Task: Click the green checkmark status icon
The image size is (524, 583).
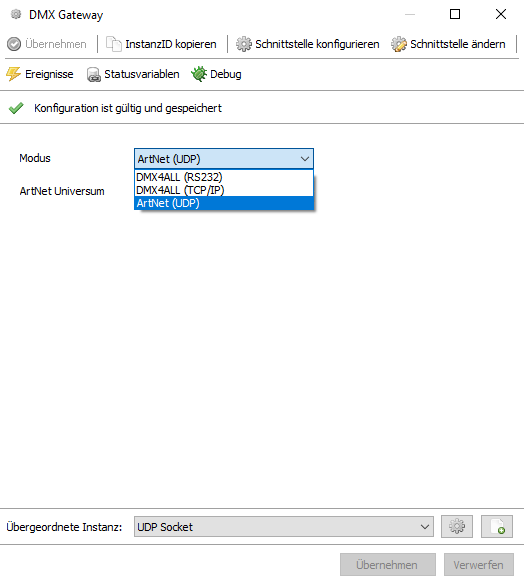Action: coord(16,108)
